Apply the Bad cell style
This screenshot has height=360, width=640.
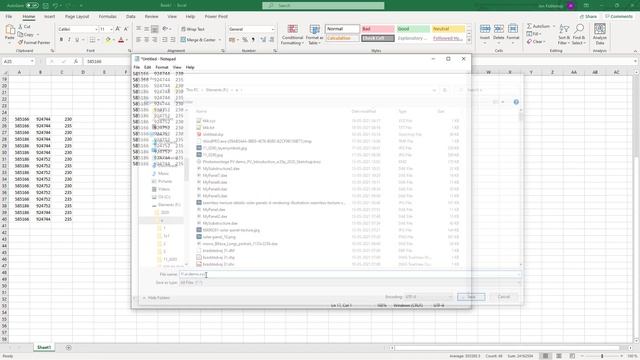(378, 29)
